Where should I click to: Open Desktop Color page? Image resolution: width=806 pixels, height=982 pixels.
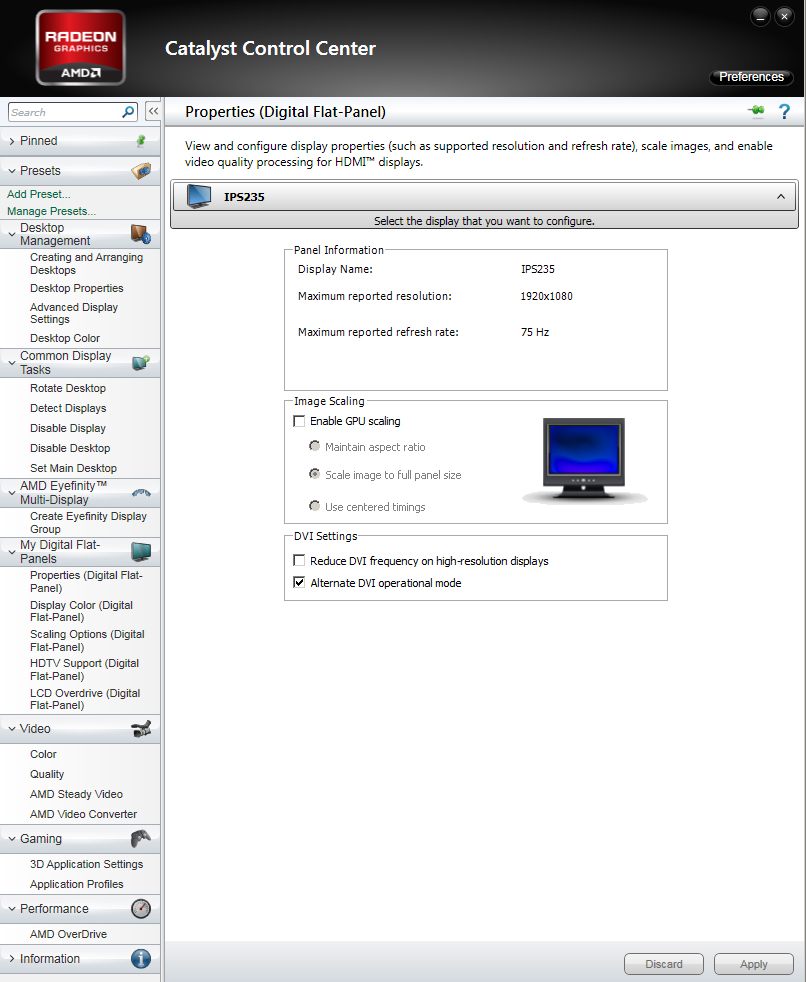[x=65, y=338]
